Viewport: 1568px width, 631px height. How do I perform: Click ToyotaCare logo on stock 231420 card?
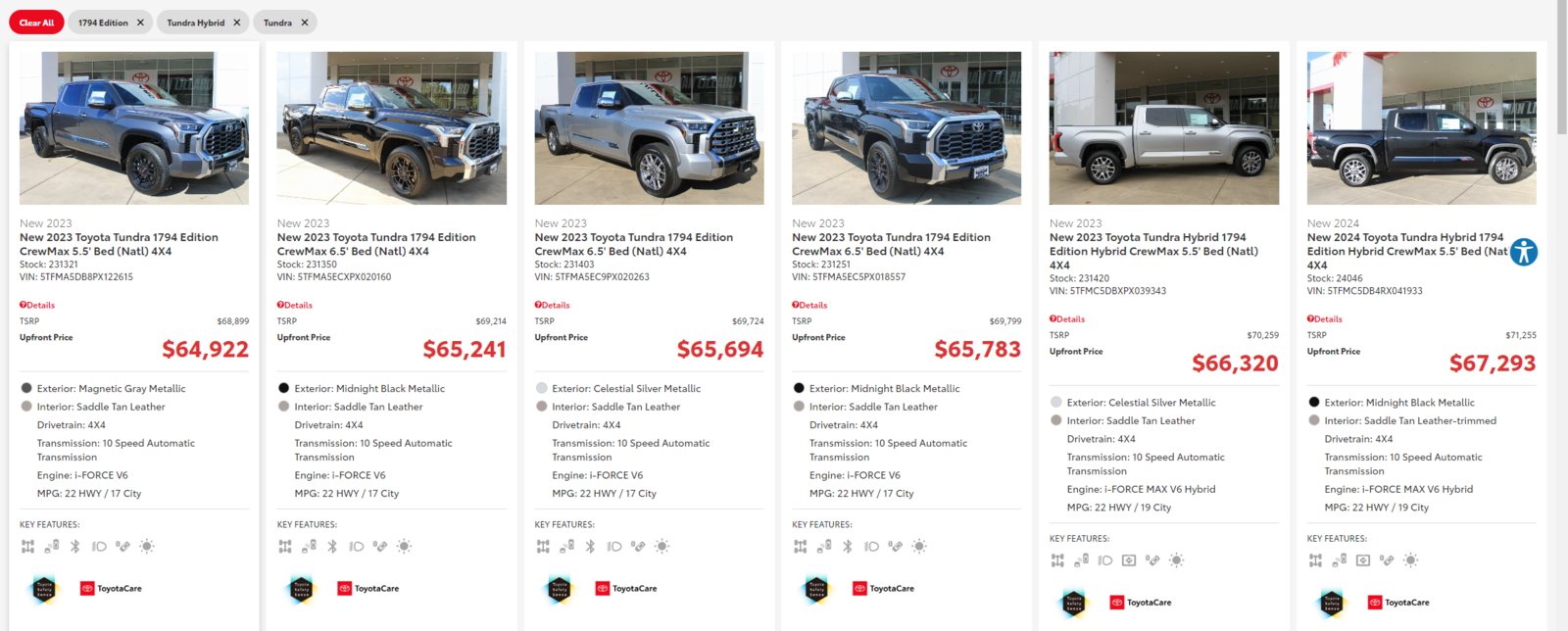click(x=1141, y=603)
